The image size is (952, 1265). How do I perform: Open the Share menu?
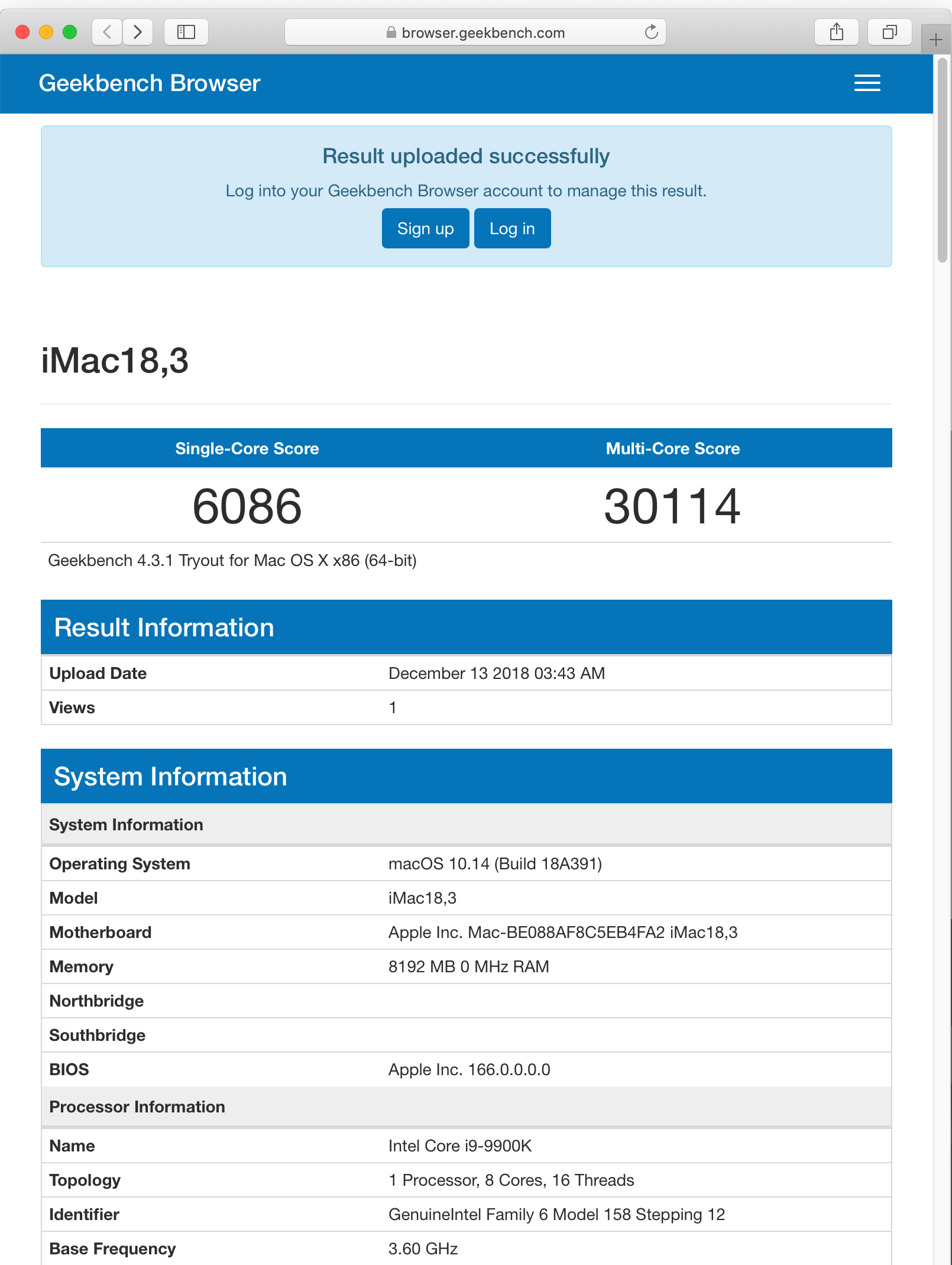pyautogui.click(x=837, y=32)
